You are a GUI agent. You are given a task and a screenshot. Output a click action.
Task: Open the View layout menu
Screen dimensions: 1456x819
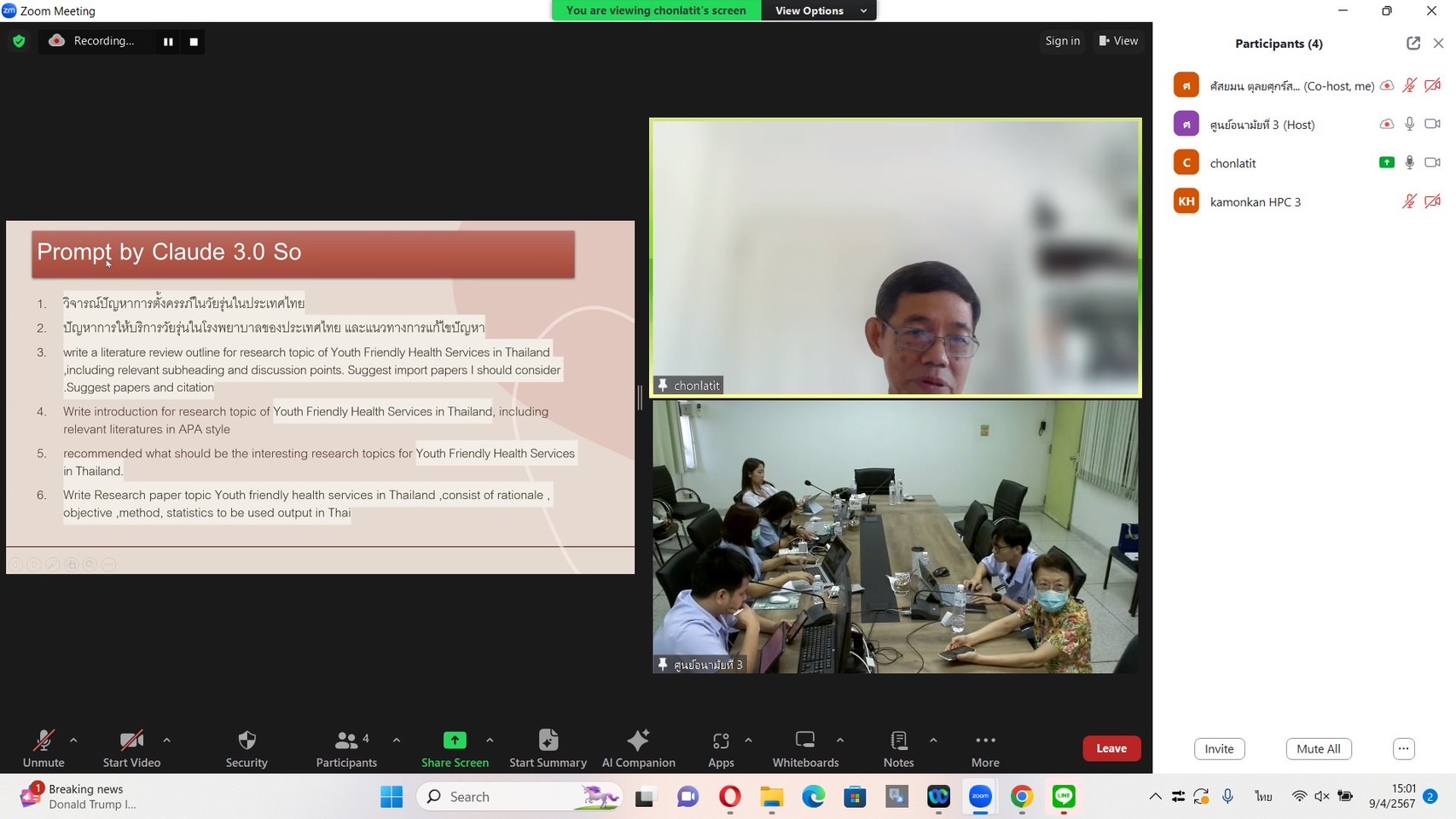pyautogui.click(x=1118, y=41)
